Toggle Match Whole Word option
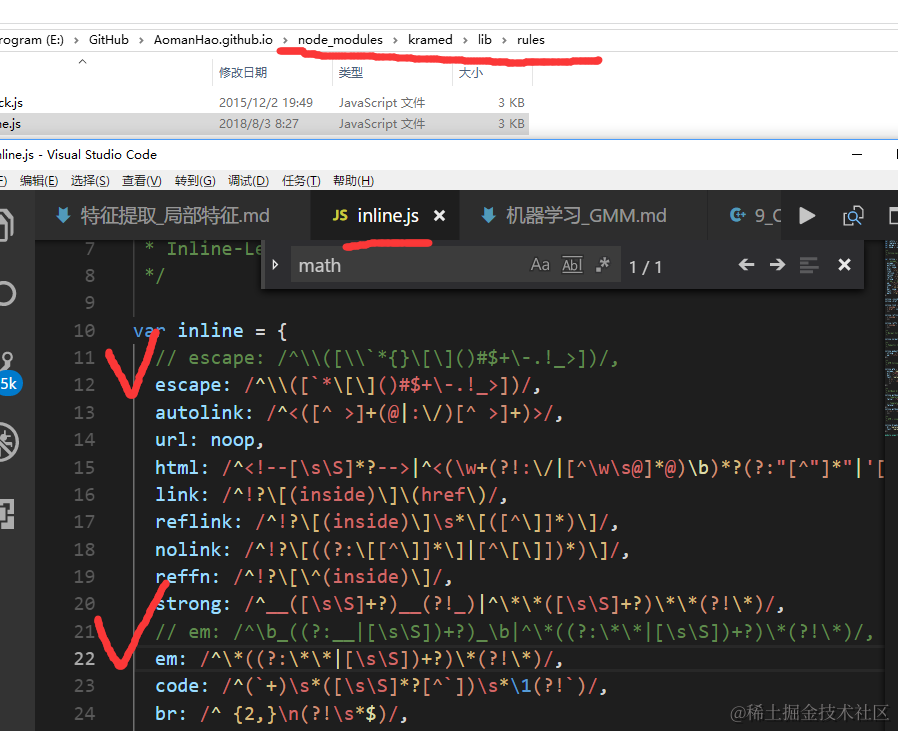This screenshot has height=731, width=898. 572,265
